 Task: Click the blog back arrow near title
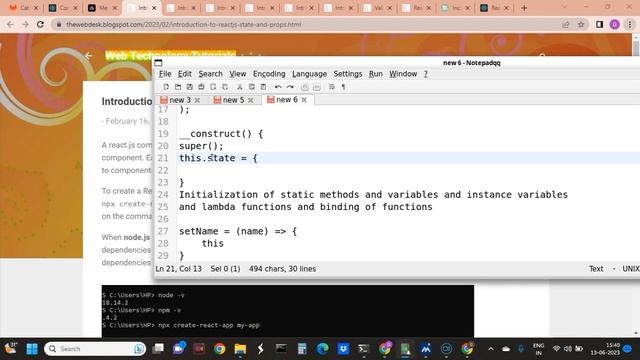(89, 56)
